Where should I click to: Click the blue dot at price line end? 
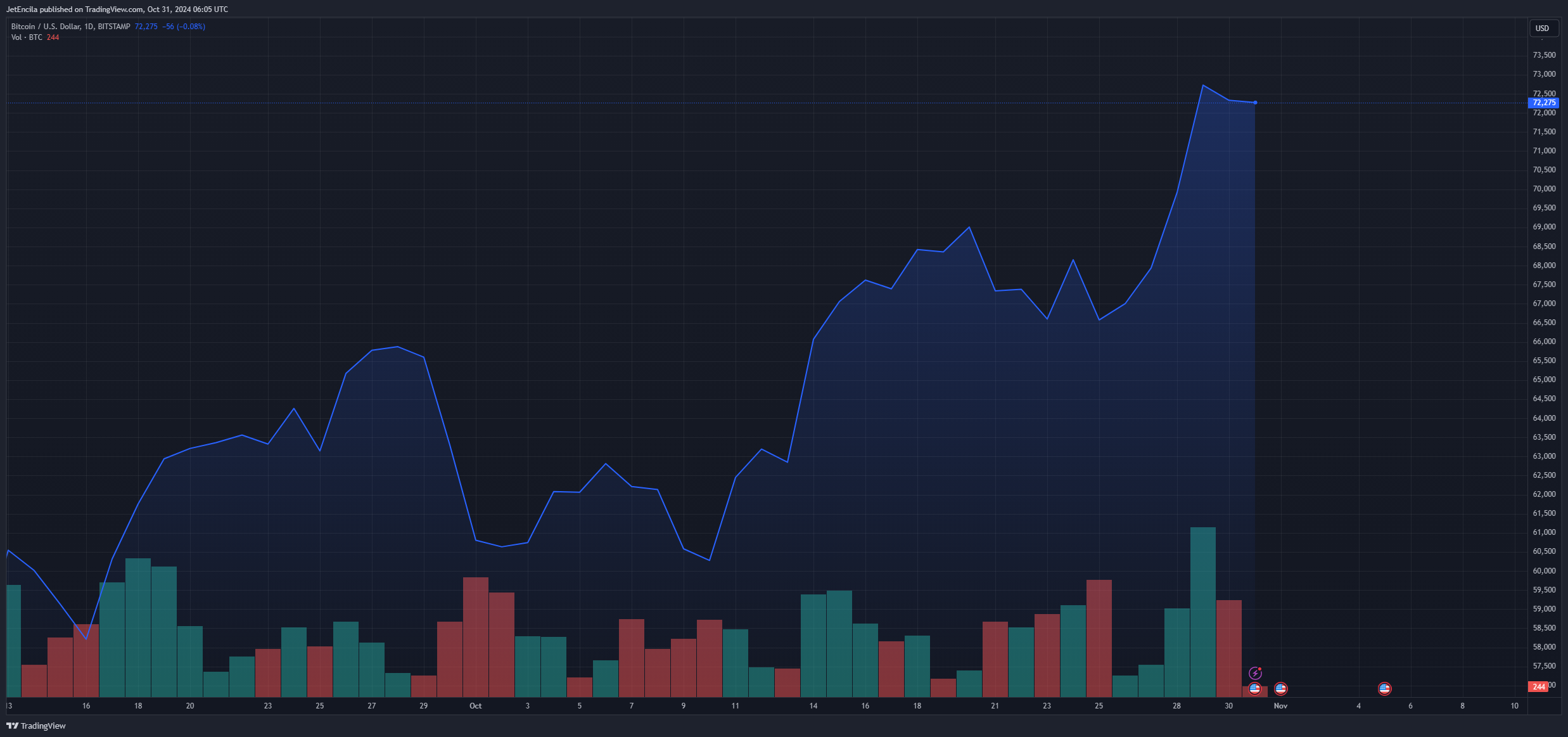tap(1255, 103)
